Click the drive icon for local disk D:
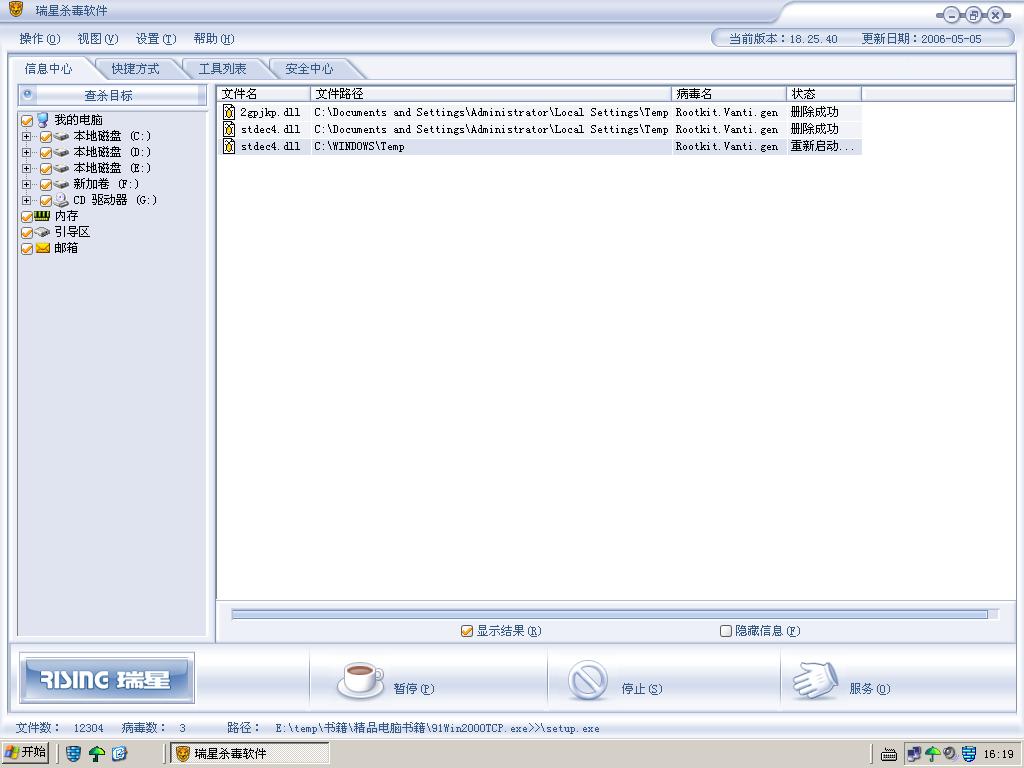The image size is (1024, 768). point(61,152)
